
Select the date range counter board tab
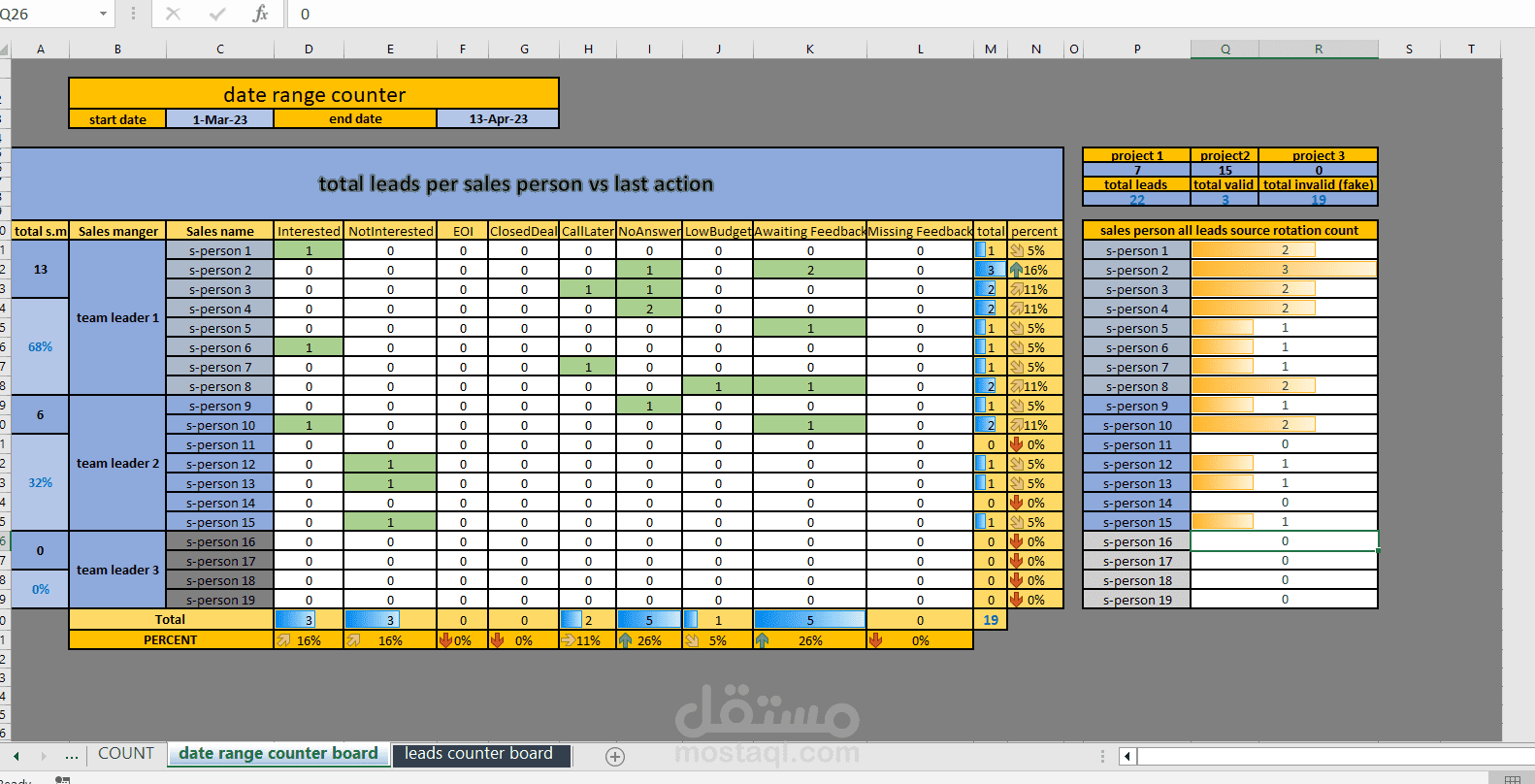point(278,754)
